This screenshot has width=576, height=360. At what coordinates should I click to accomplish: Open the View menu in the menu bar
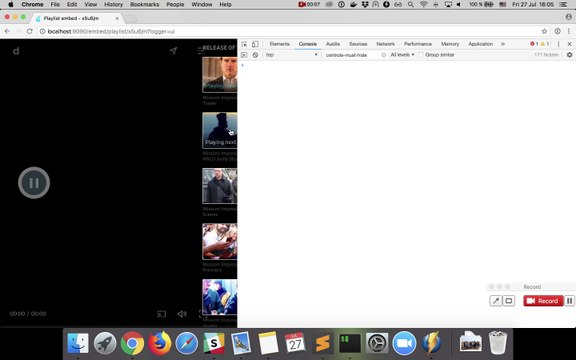click(x=90, y=4)
